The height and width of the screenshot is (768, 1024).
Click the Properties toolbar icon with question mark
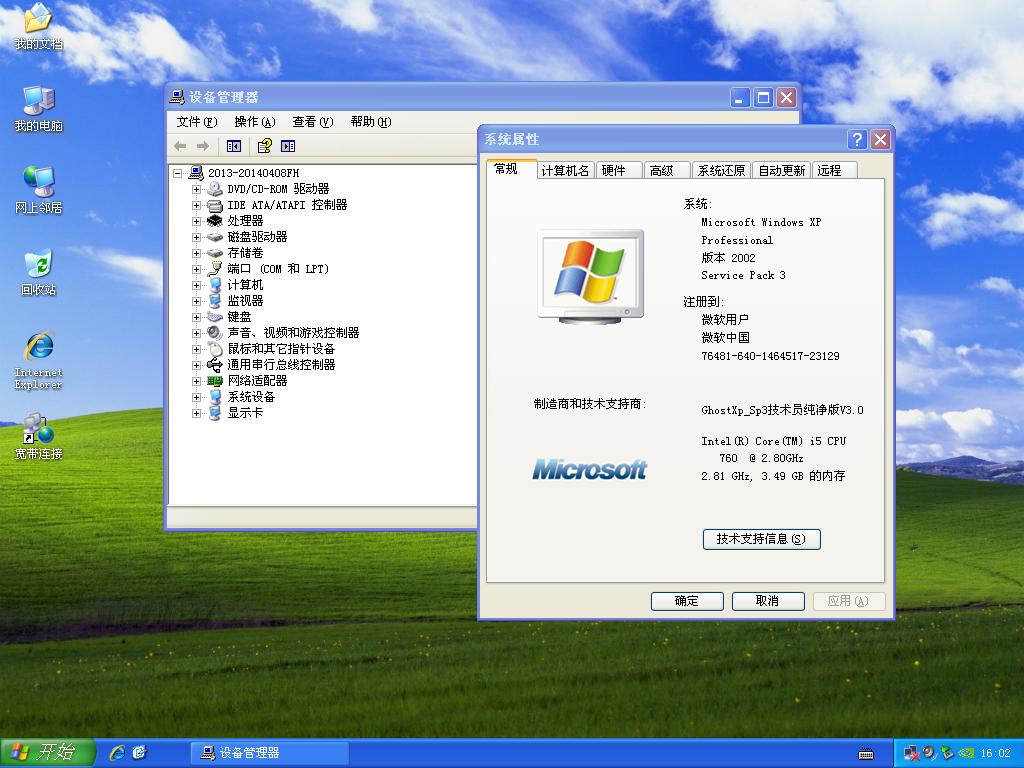click(x=264, y=146)
